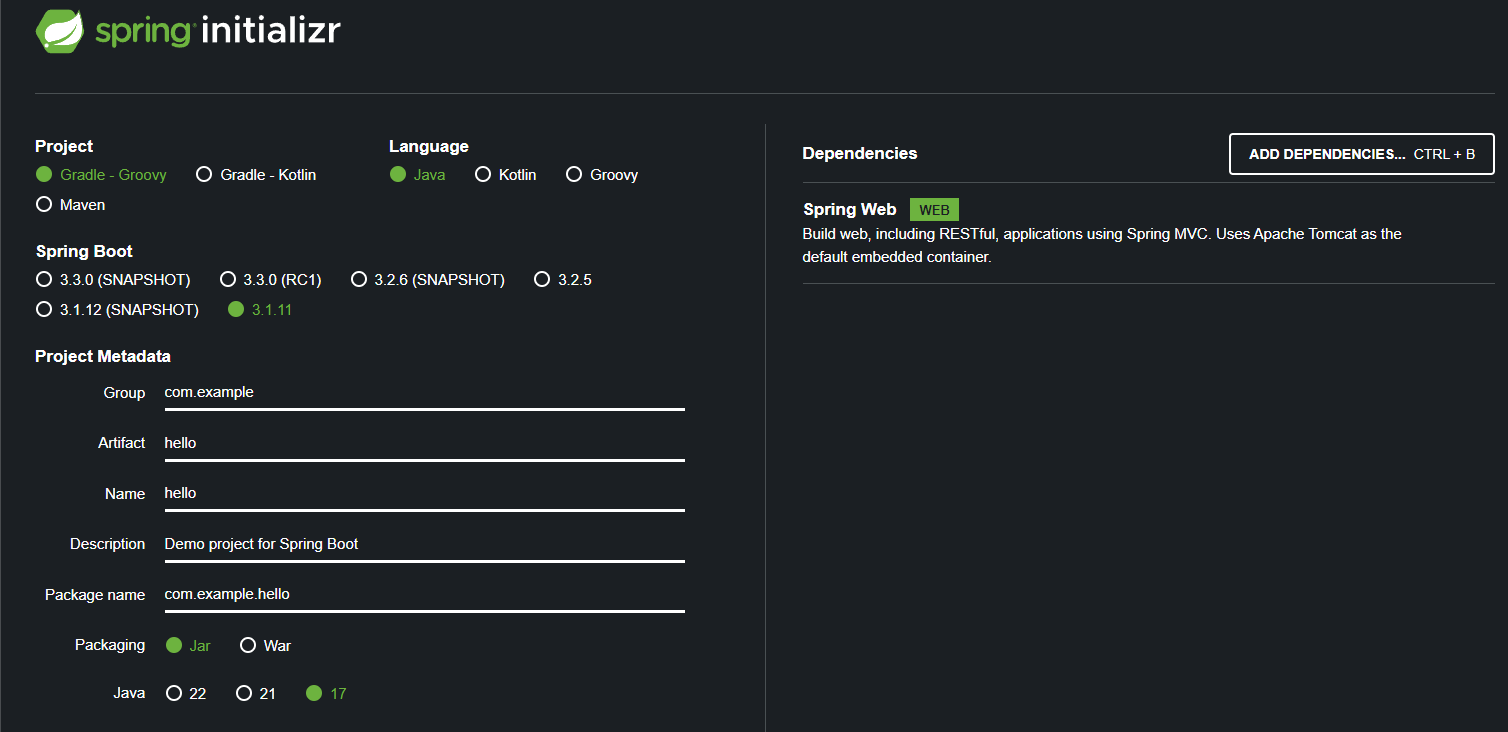Open the ADD DEPENDENCIES dialog
The width and height of the screenshot is (1508, 732).
pos(1361,153)
